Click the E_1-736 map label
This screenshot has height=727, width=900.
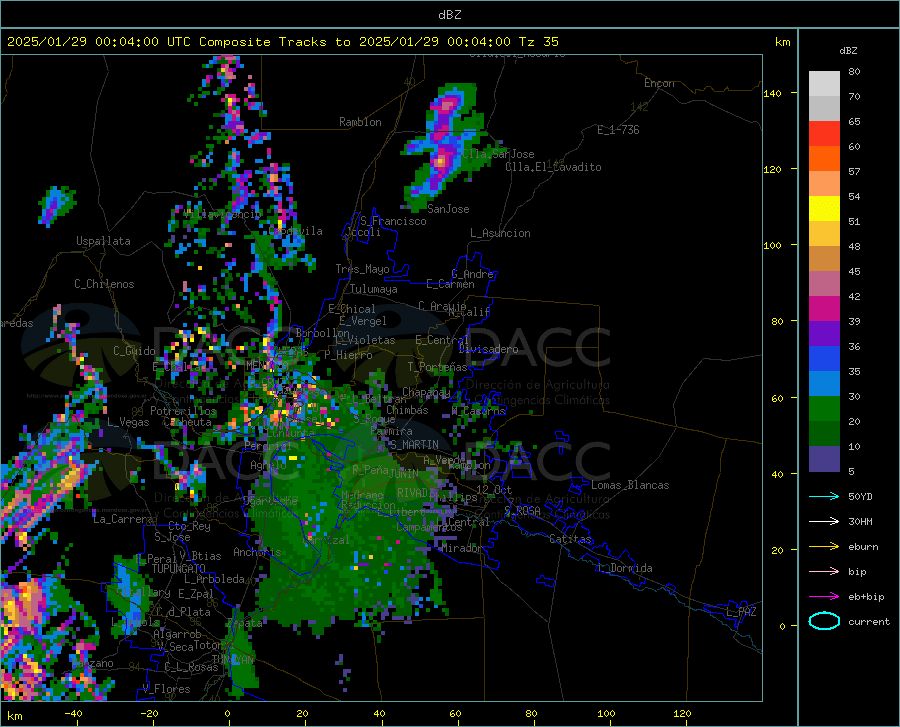click(x=618, y=130)
